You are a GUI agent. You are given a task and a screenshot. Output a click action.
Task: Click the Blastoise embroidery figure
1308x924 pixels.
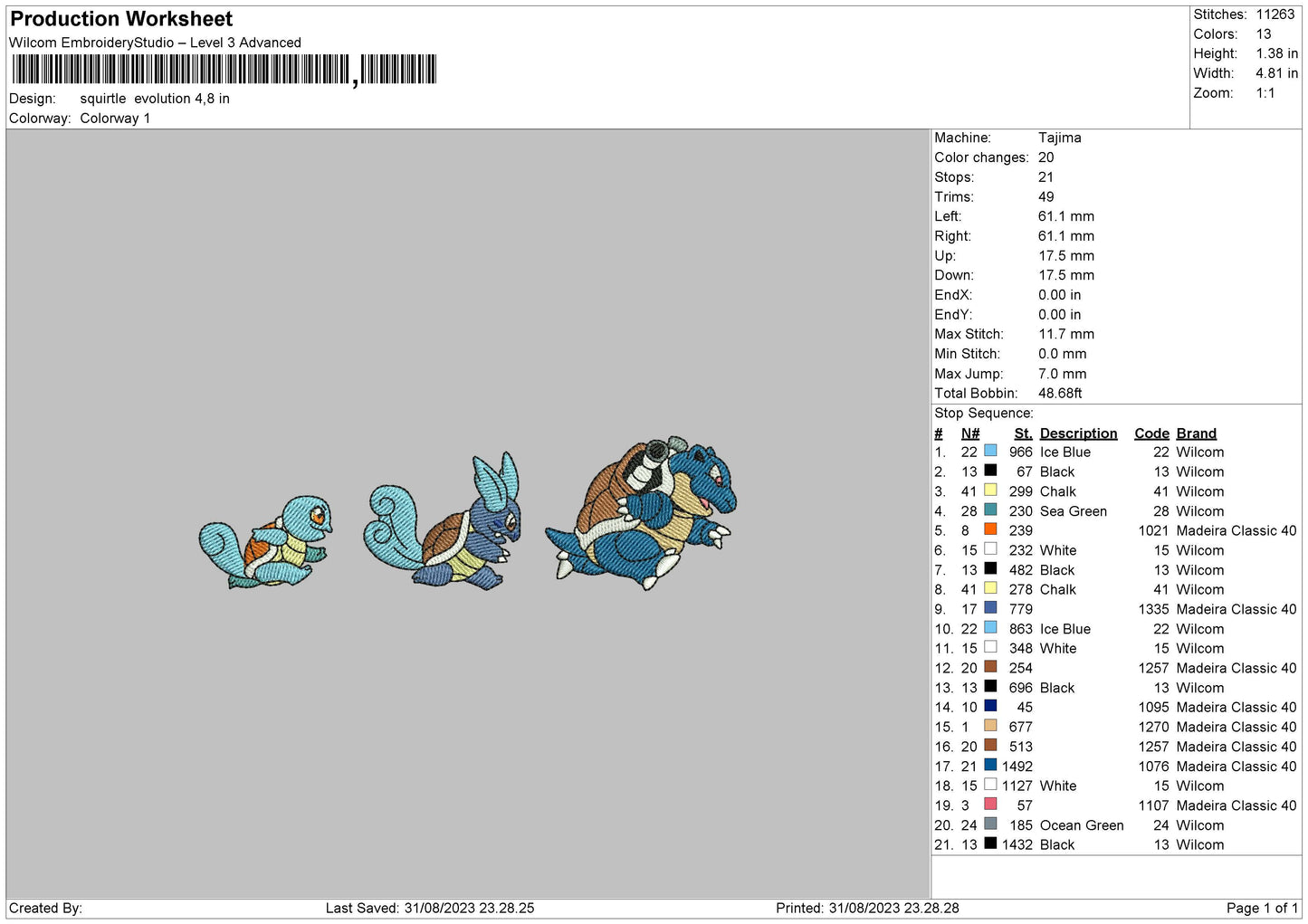643,511
